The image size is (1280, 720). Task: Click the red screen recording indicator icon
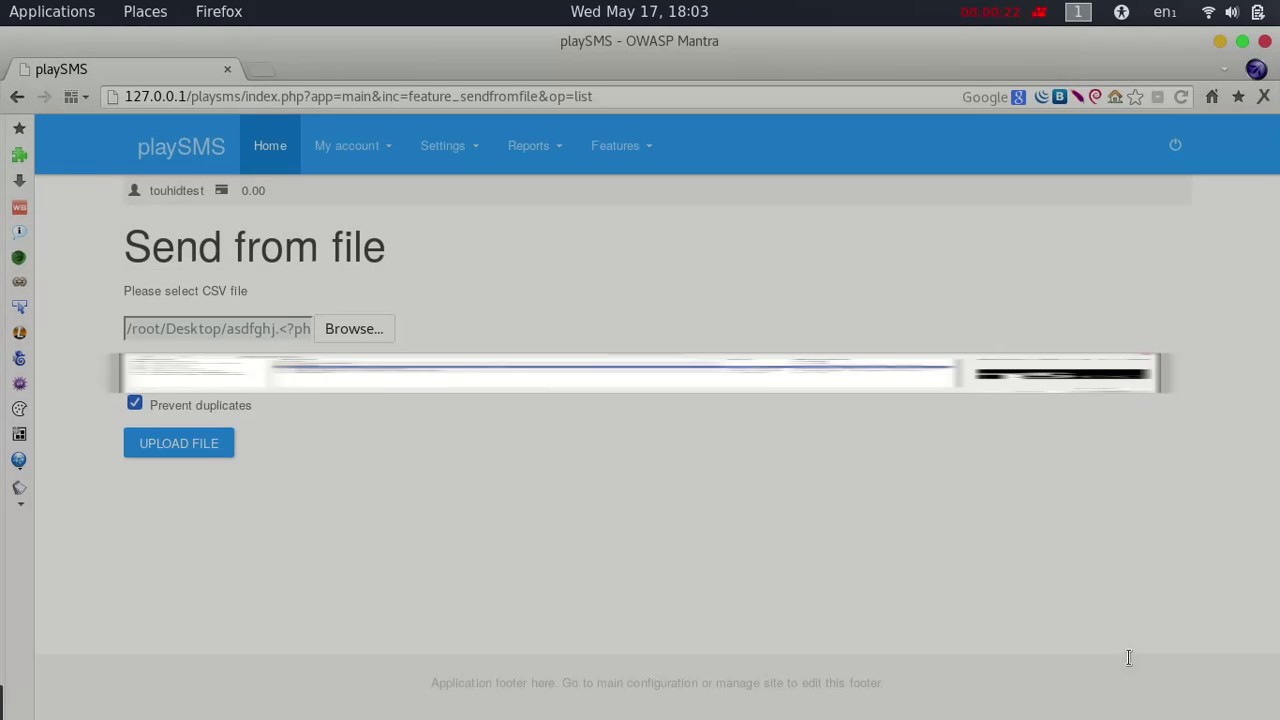pos(1040,12)
